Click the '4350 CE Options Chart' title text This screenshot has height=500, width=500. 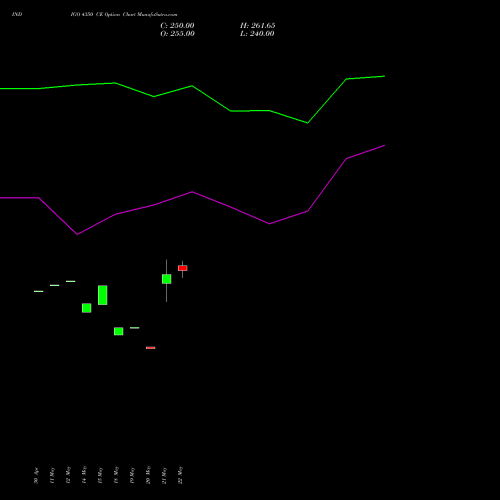108,14
